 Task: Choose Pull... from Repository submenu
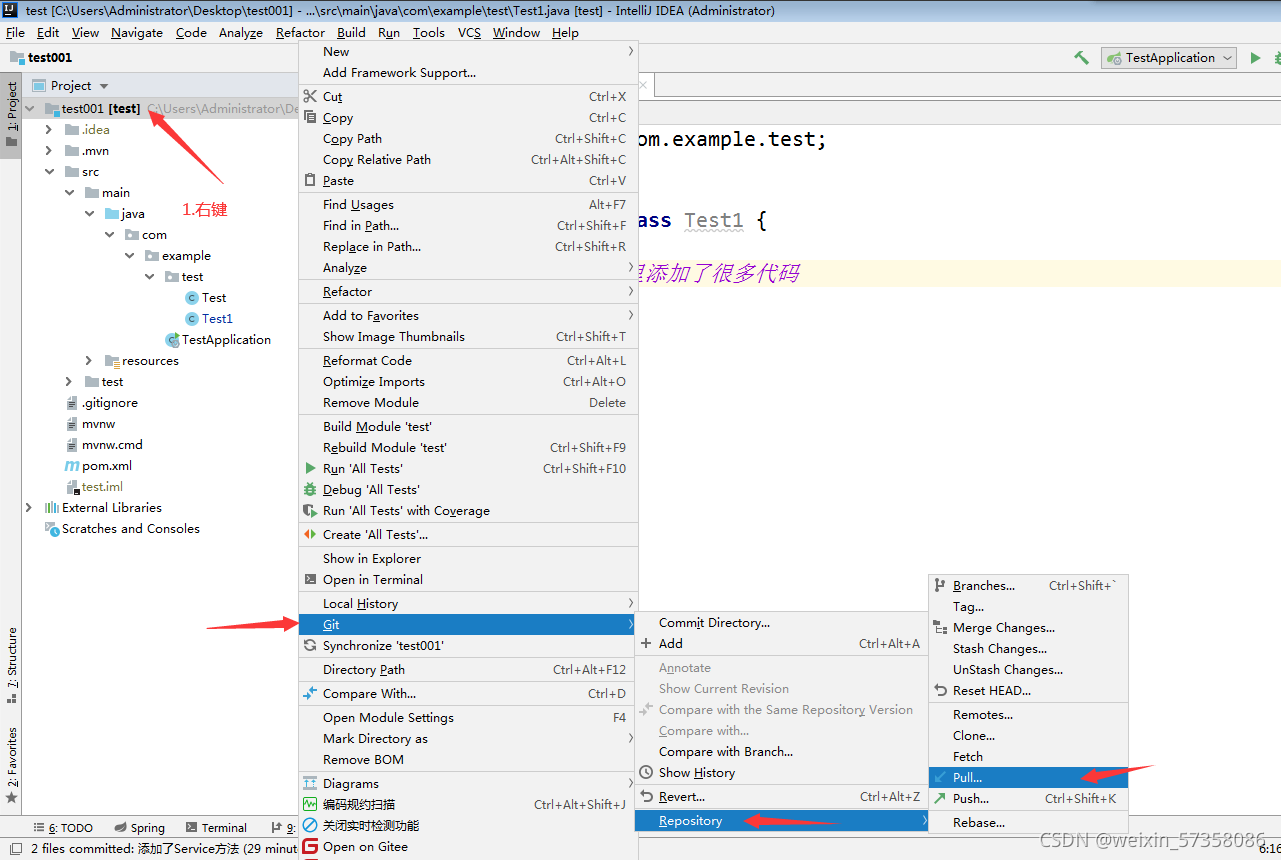click(x=1028, y=777)
